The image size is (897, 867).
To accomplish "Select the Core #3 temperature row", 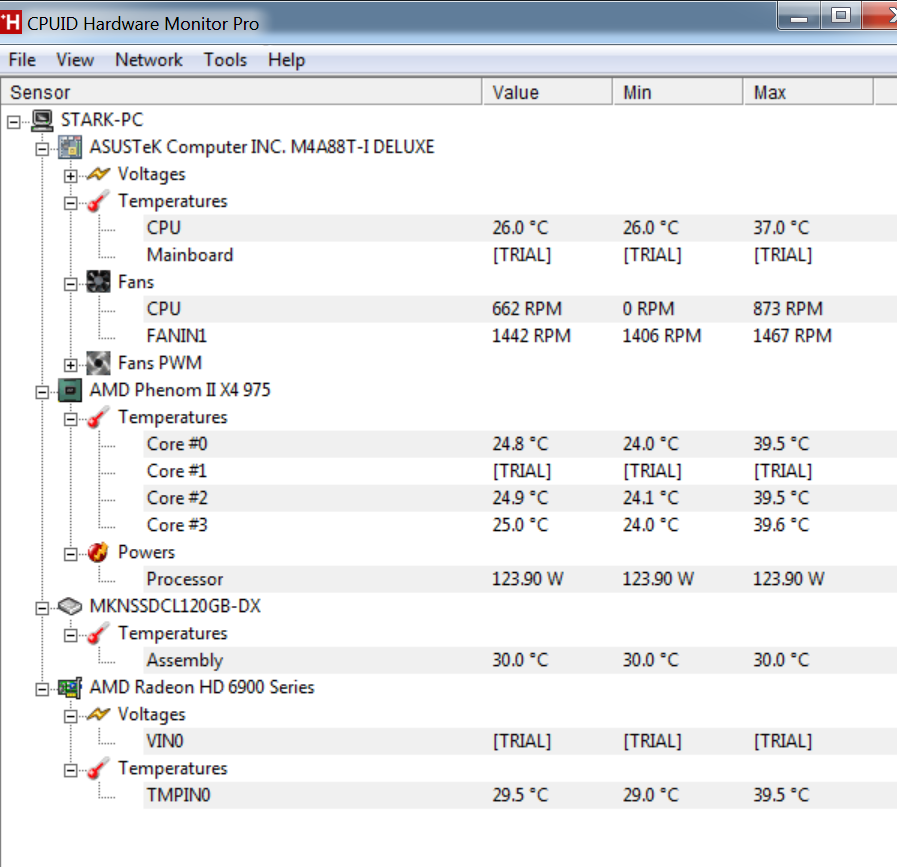I will pos(520,525).
